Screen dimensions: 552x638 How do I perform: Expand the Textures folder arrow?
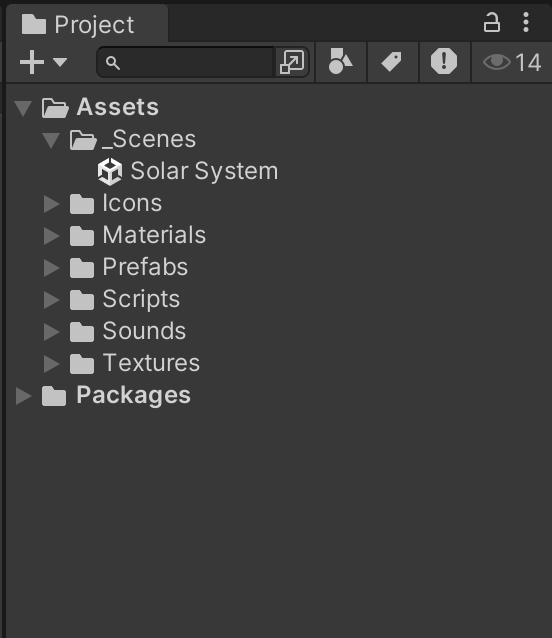(x=52, y=364)
